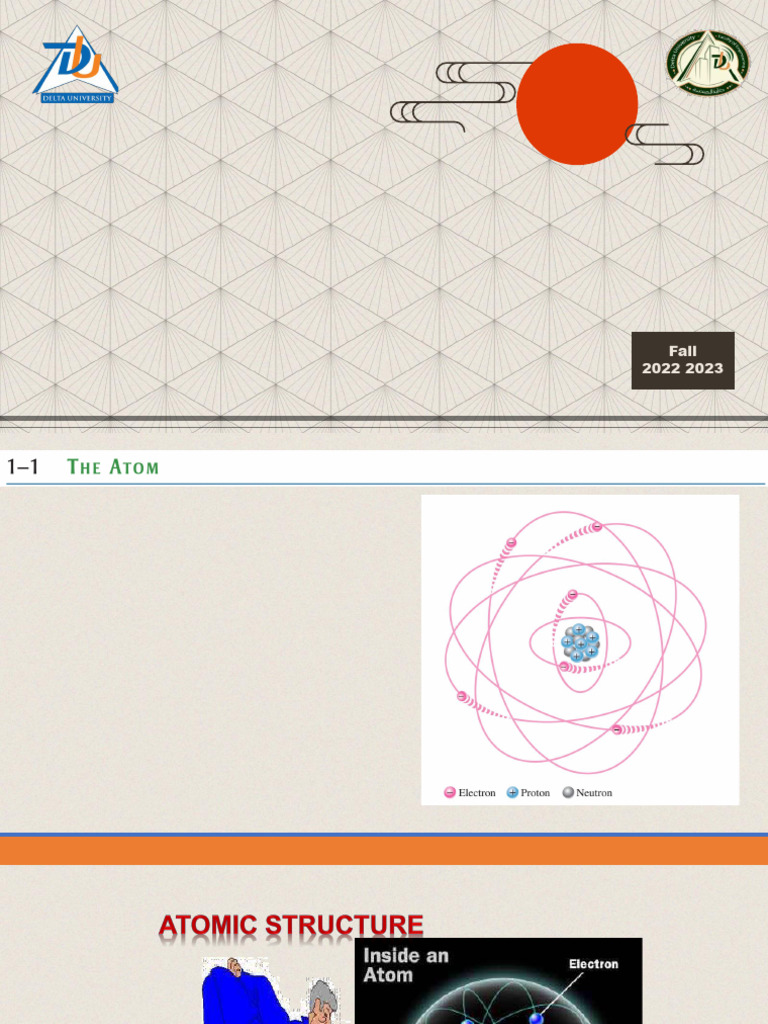Click the 'Inside an Atom' caption

point(406,965)
